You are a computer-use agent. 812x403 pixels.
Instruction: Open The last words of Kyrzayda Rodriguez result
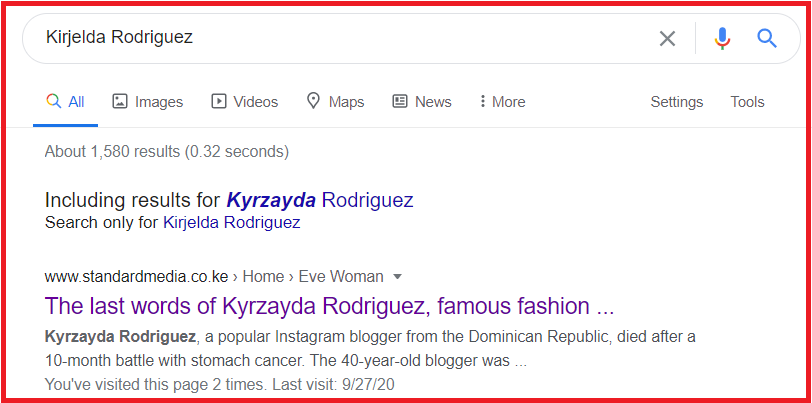click(329, 306)
